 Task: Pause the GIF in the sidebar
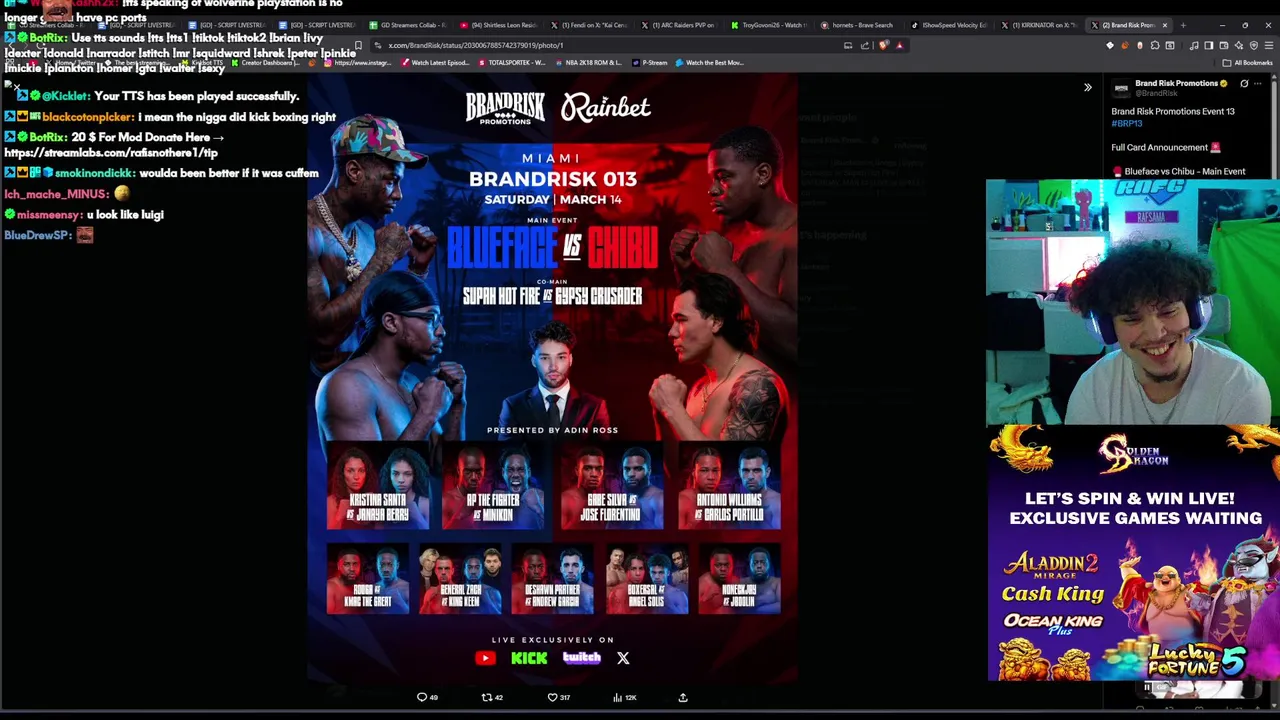click(1147, 687)
